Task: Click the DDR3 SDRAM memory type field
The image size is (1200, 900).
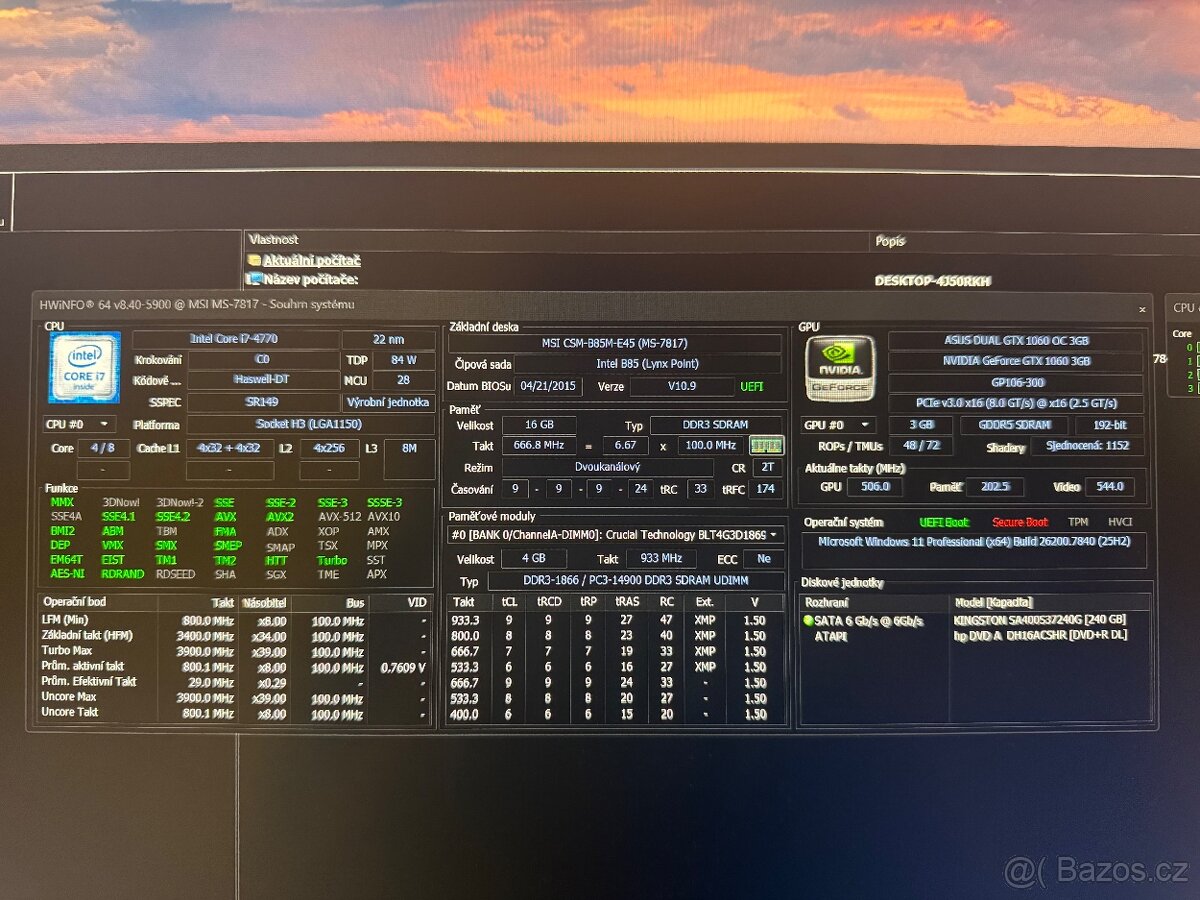Action: (x=716, y=425)
